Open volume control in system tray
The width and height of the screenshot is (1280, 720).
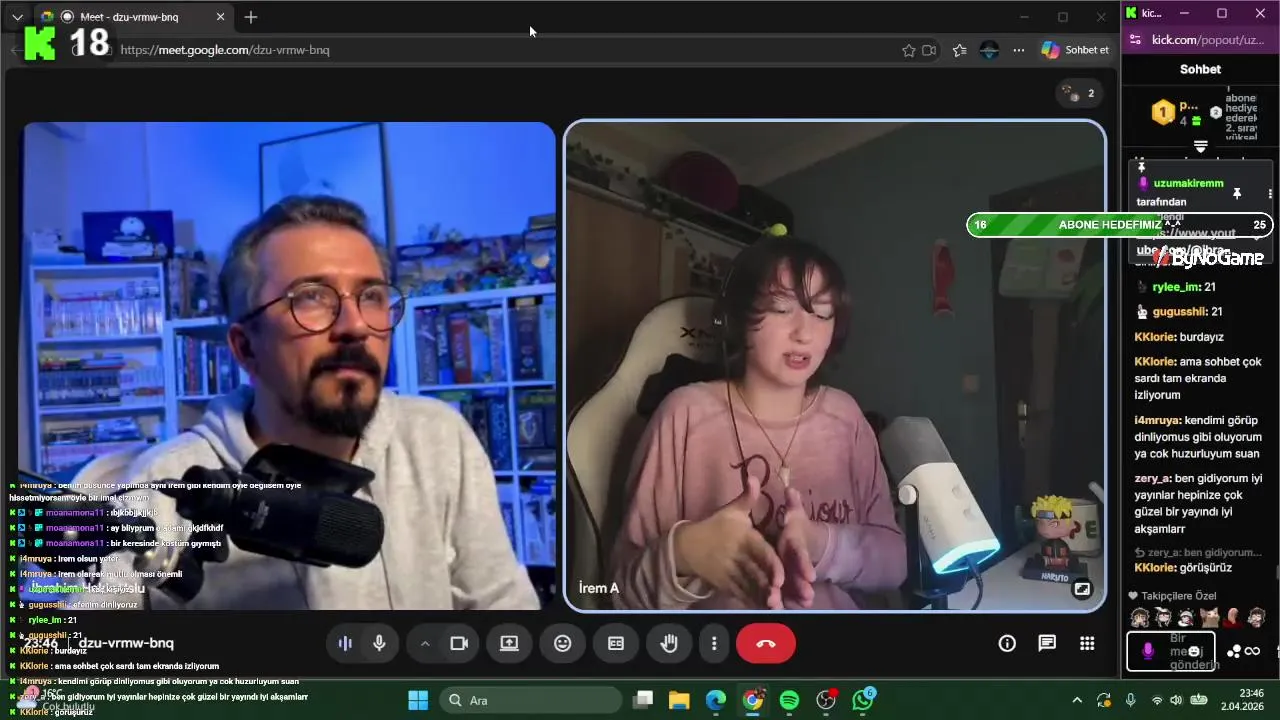[1177, 700]
